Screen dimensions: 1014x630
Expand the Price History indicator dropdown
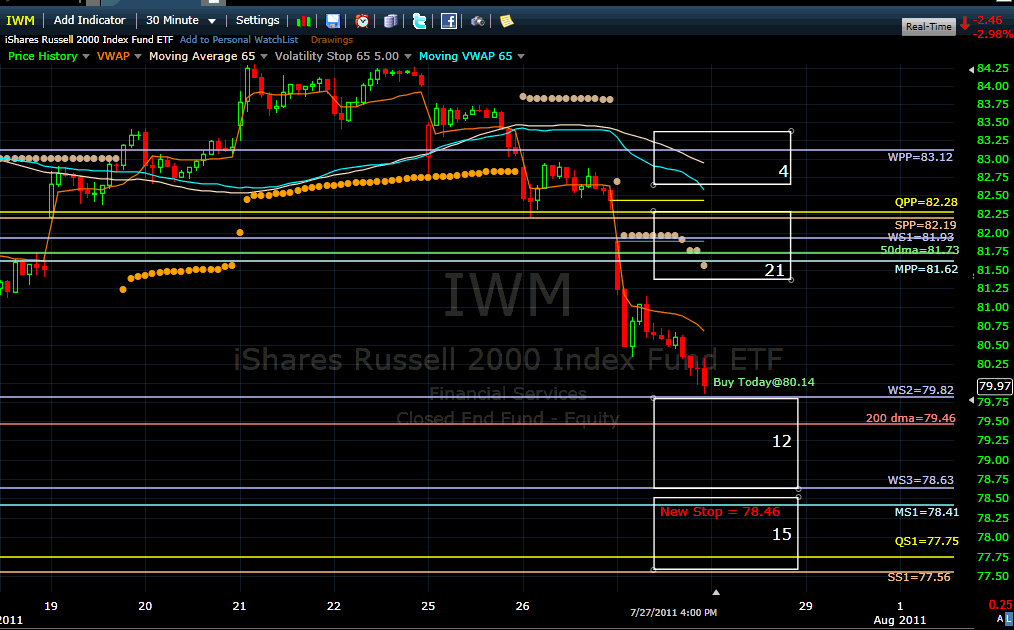pyautogui.click(x=86, y=57)
